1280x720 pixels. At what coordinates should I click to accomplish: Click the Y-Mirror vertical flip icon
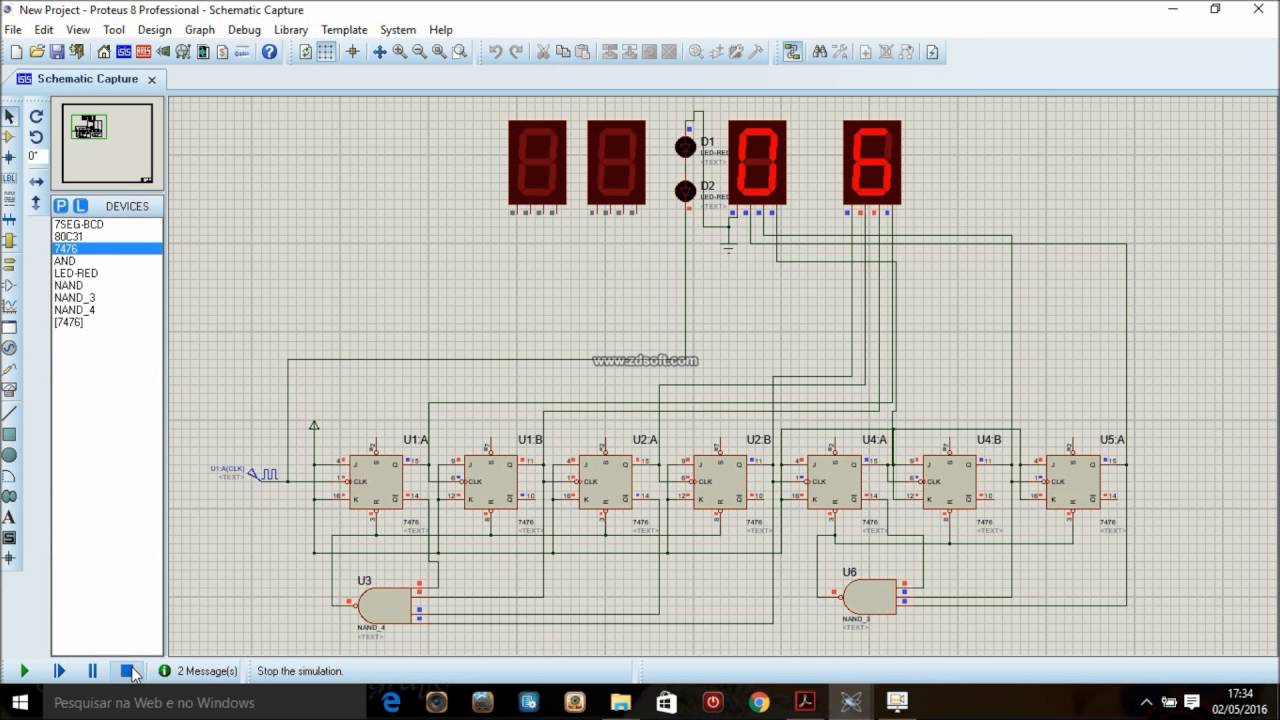click(x=36, y=203)
